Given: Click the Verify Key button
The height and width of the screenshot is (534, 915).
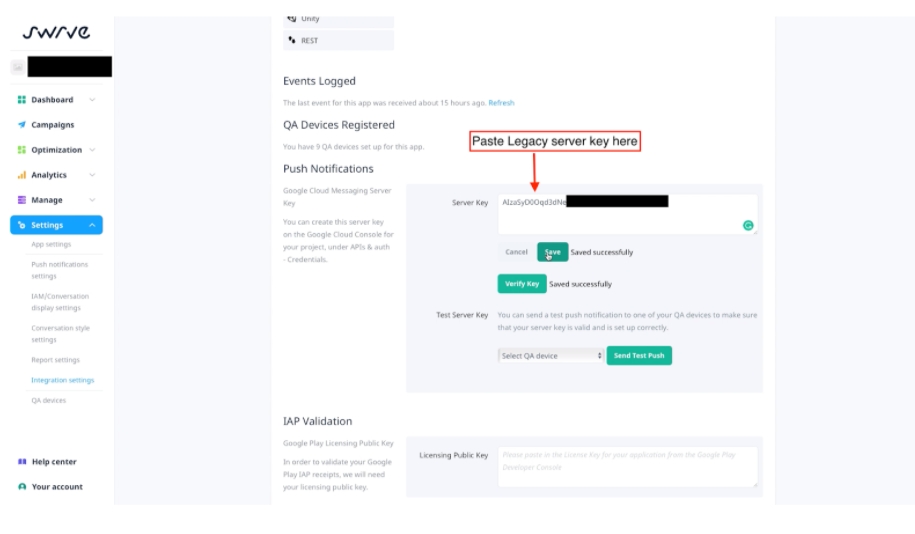Looking at the screenshot, I should tap(522, 284).
